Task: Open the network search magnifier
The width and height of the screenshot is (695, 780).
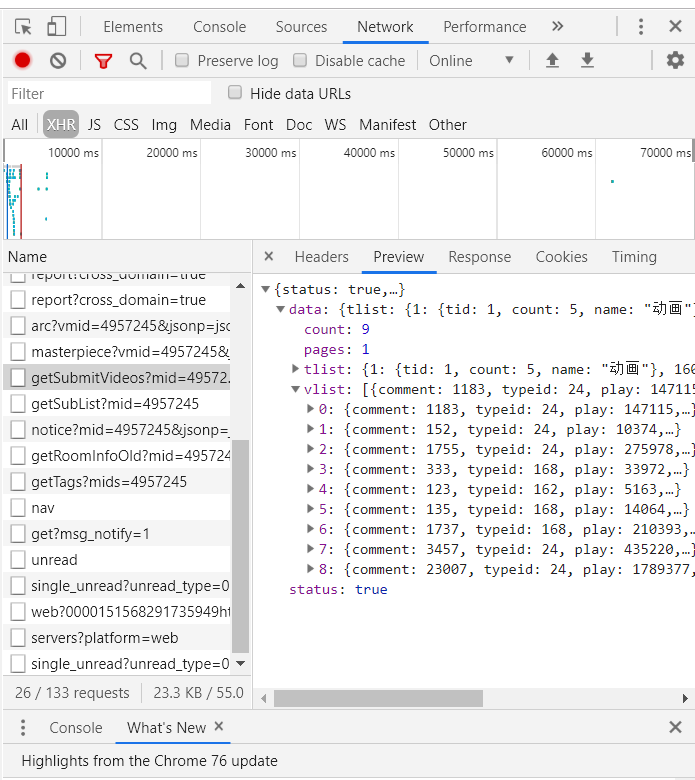Action: (138, 61)
